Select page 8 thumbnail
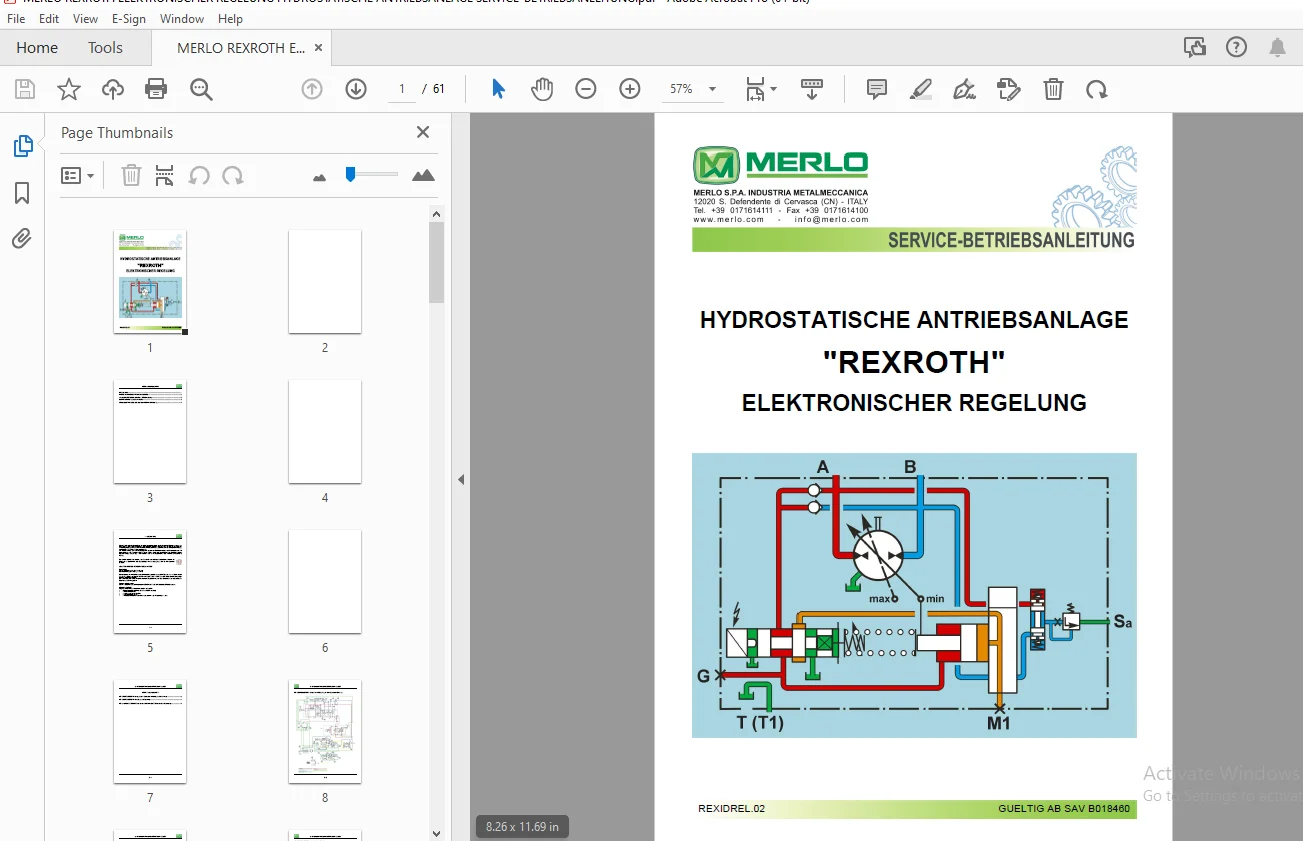Viewport: 1303px width, 841px height. pyautogui.click(x=325, y=732)
